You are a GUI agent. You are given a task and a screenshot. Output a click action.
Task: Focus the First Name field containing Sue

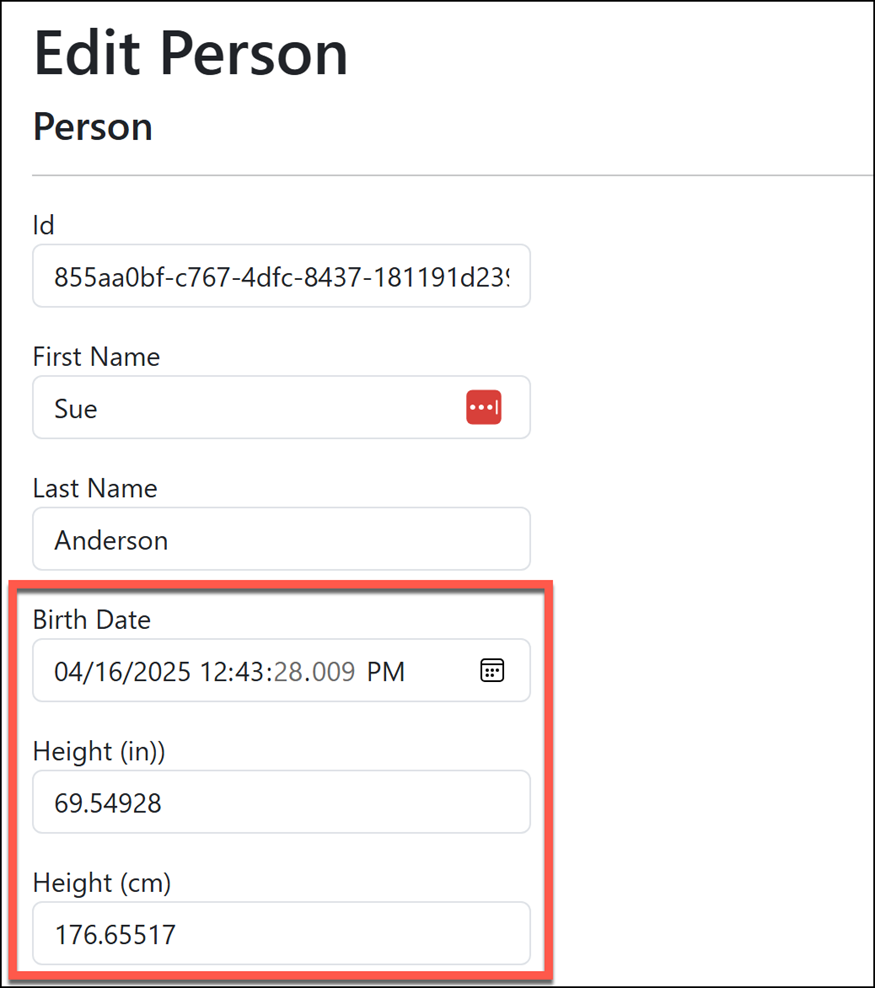click(282, 407)
